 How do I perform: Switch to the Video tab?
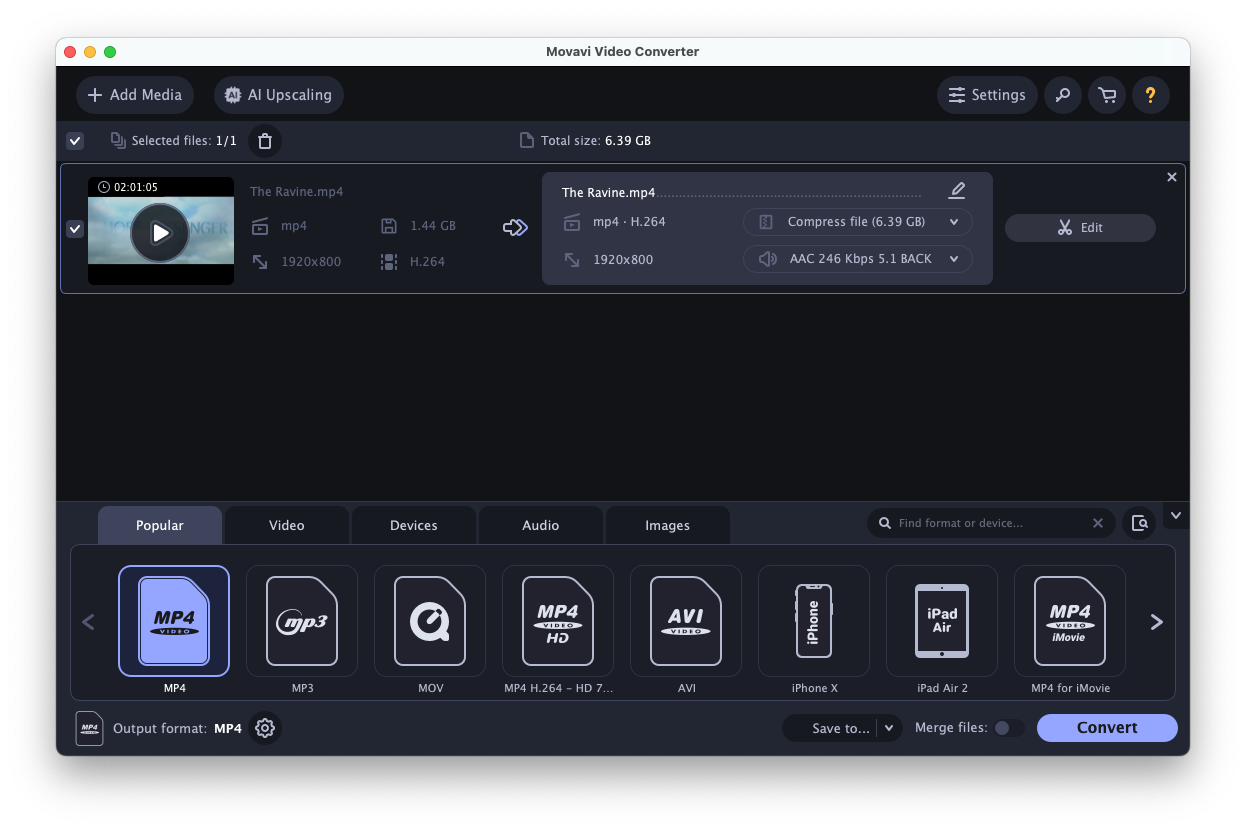[x=287, y=525]
